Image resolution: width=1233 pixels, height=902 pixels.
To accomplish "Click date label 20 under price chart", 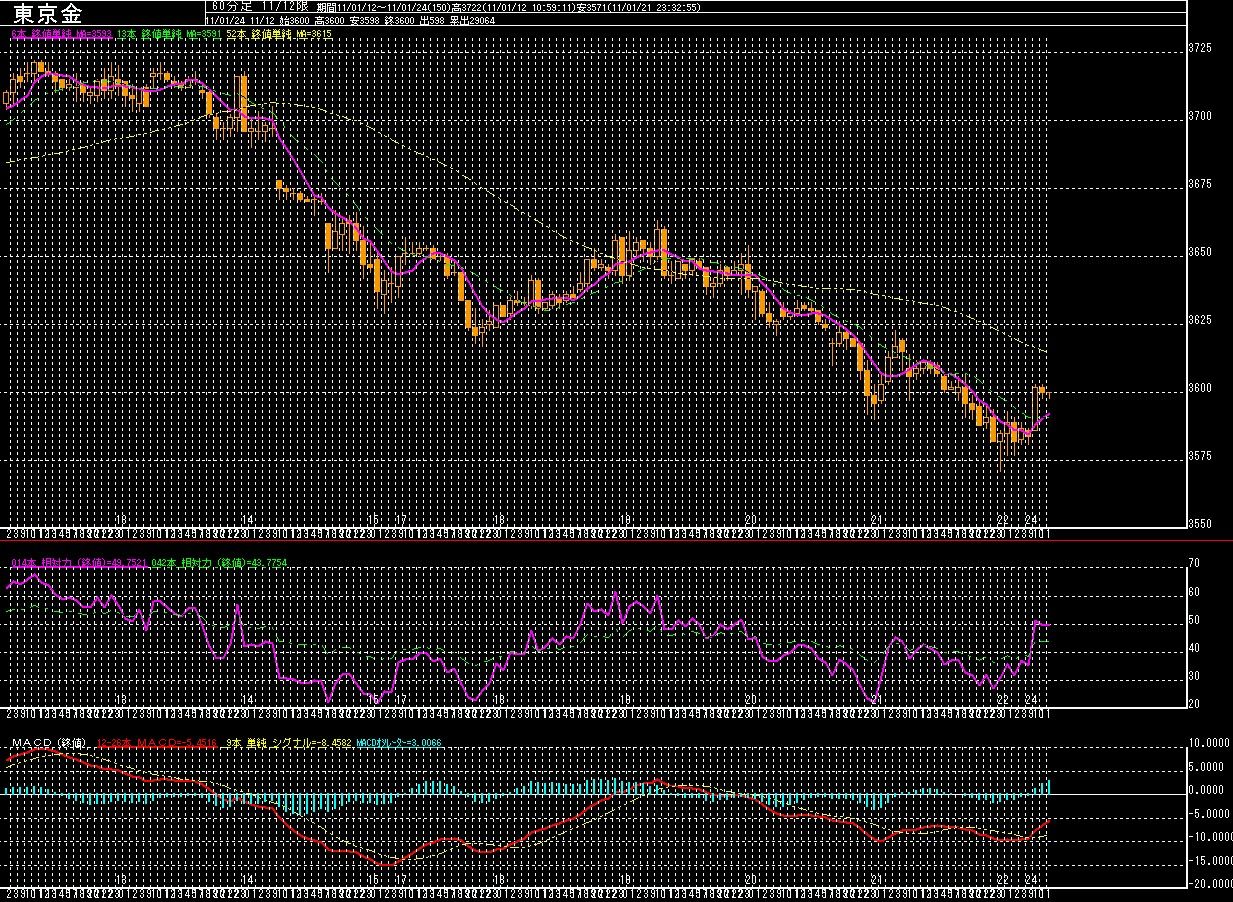I will (x=751, y=520).
